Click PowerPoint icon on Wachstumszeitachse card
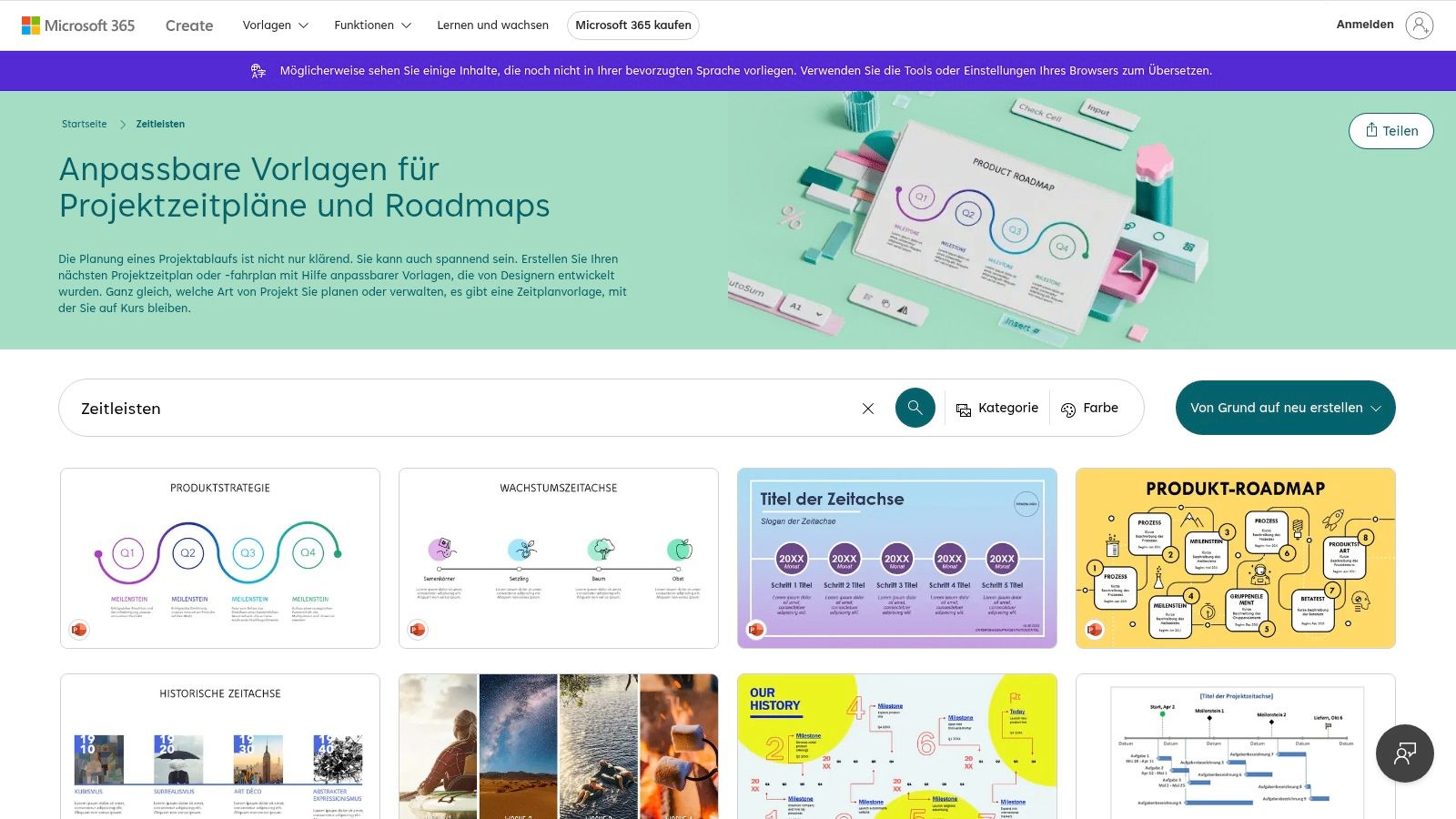 click(x=418, y=630)
